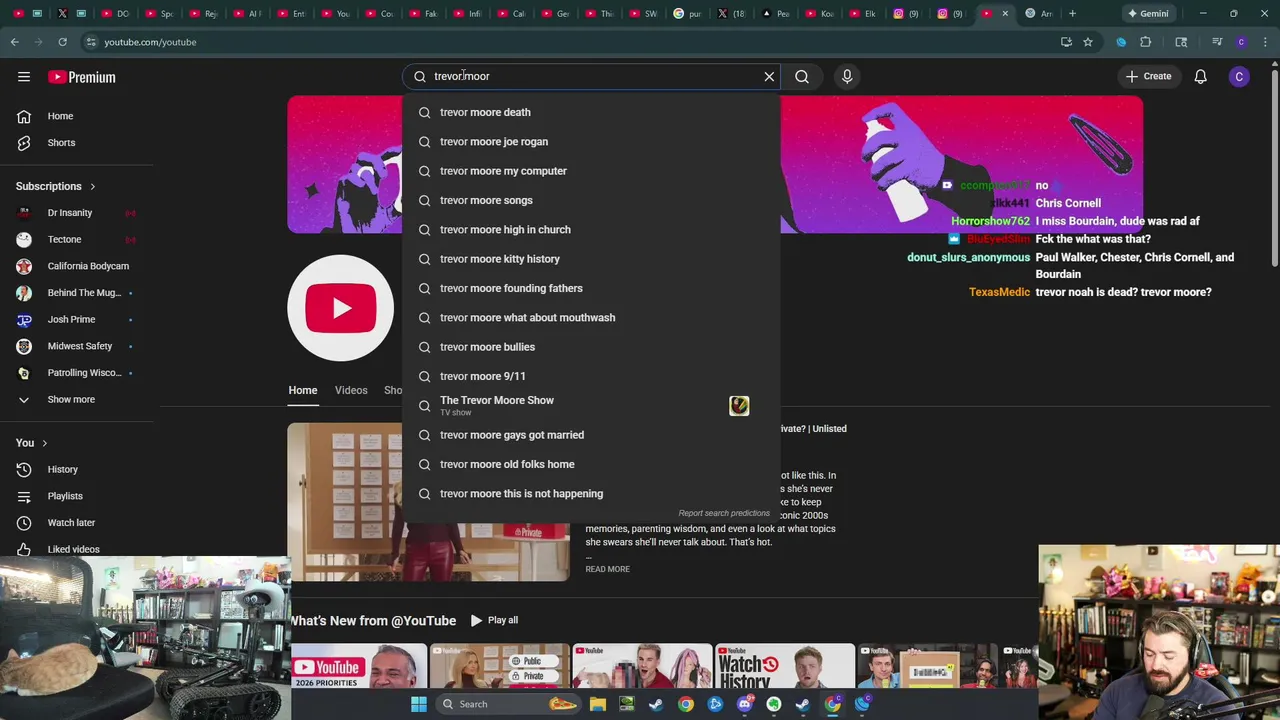This screenshot has height=720, width=1280.
Task: Expand the Subscriptions section chevron
Action: pos(92,186)
